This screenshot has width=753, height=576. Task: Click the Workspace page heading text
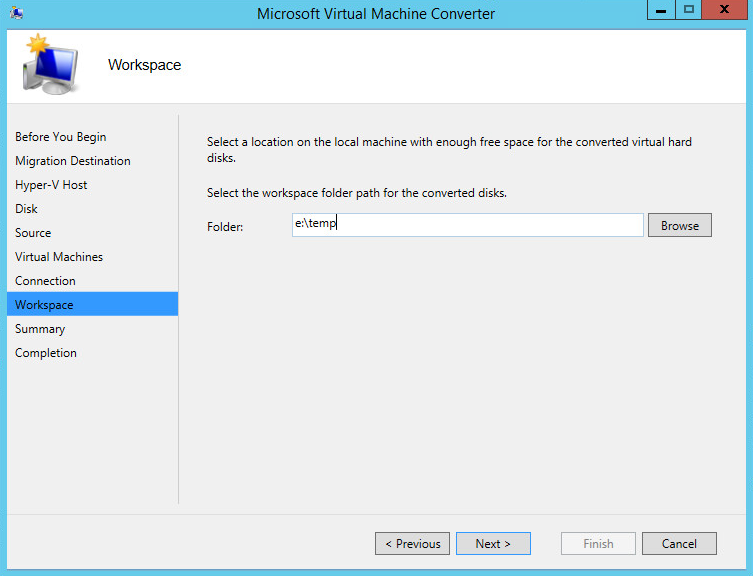(145, 65)
